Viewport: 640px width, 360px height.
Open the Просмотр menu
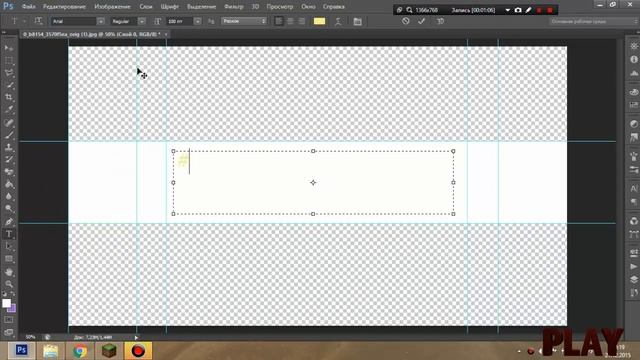click(x=280, y=7)
